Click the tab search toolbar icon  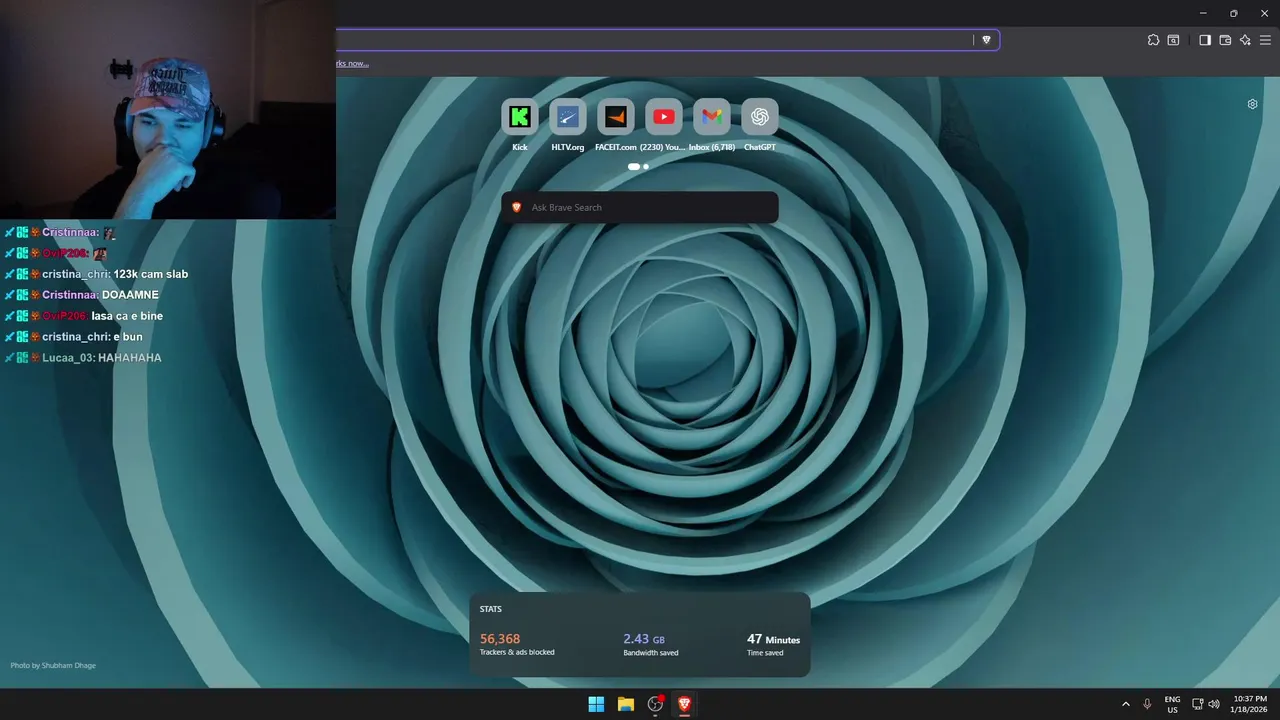coord(1173,40)
